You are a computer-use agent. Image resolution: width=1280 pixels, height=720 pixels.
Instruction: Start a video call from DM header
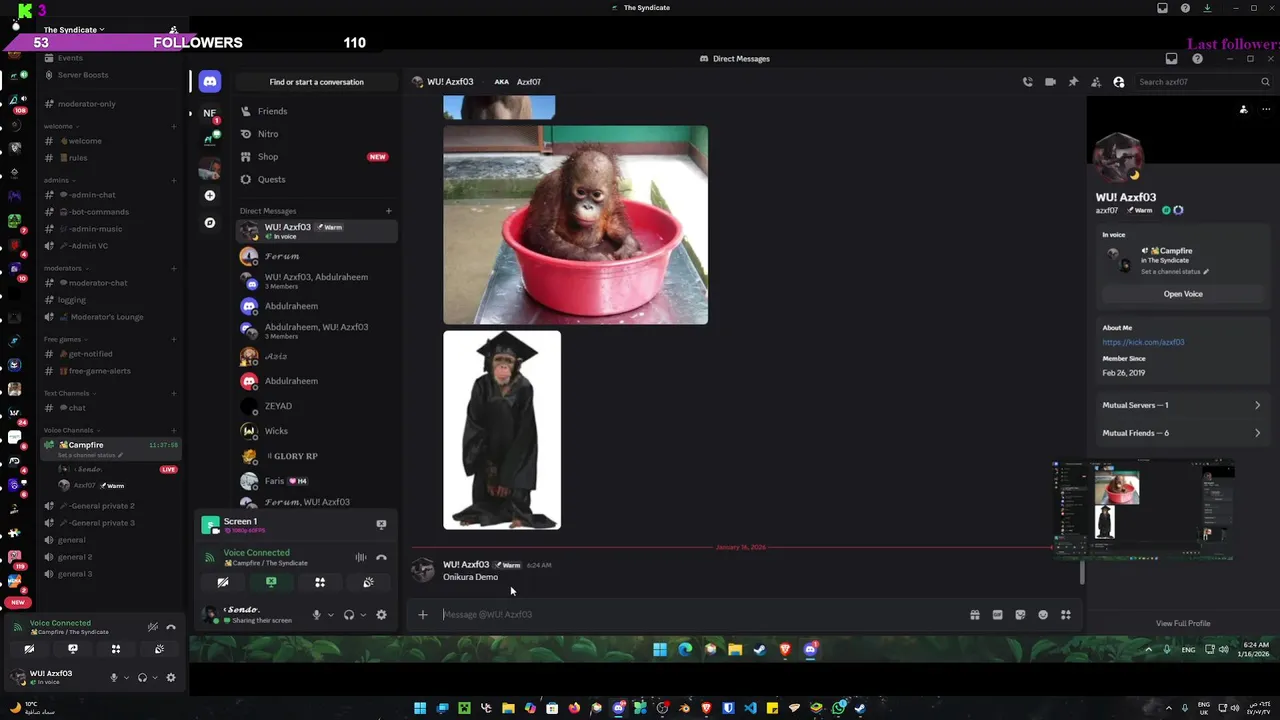(x=1050, y=82)
